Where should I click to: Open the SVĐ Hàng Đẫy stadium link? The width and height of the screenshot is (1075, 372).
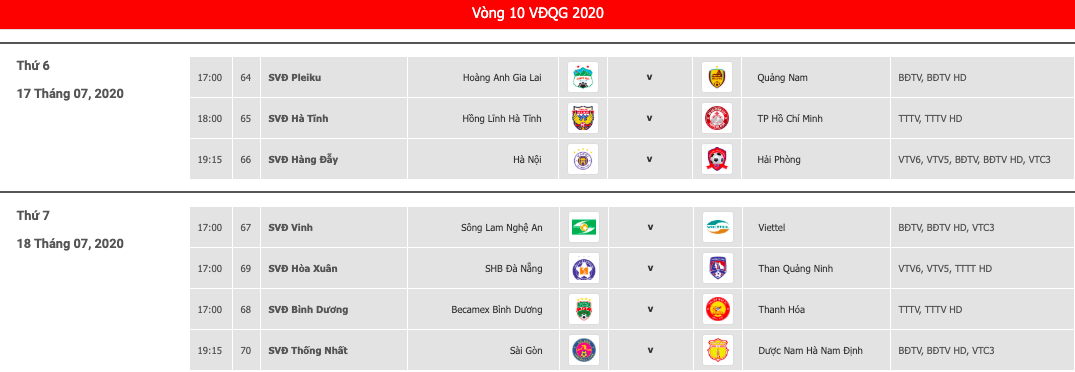click(x=303, y=160)
